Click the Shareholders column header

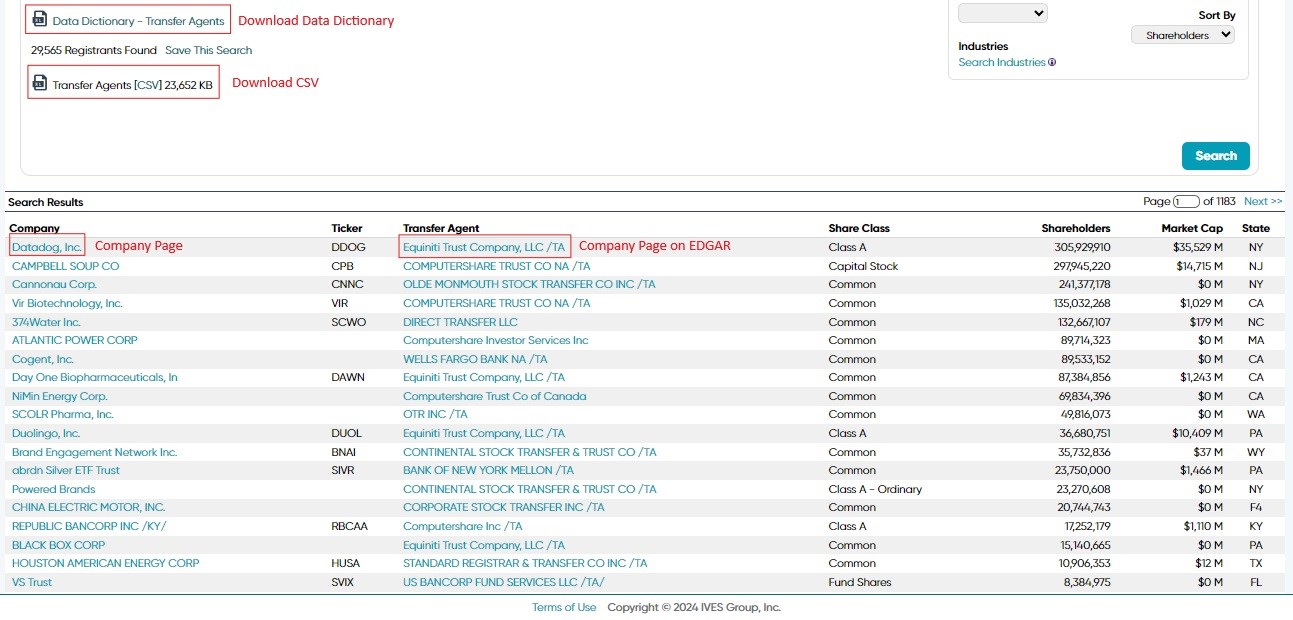[x=1076, y=228]
